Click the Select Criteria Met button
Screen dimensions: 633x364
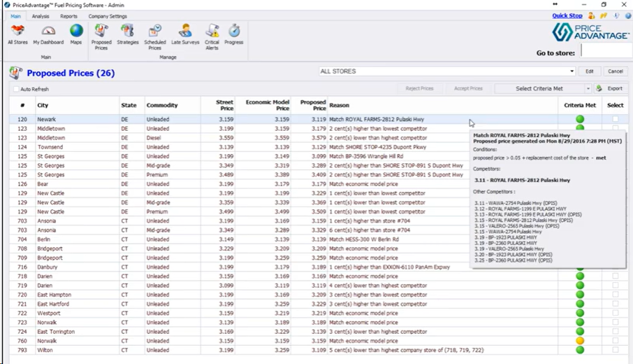click(539, 88)
